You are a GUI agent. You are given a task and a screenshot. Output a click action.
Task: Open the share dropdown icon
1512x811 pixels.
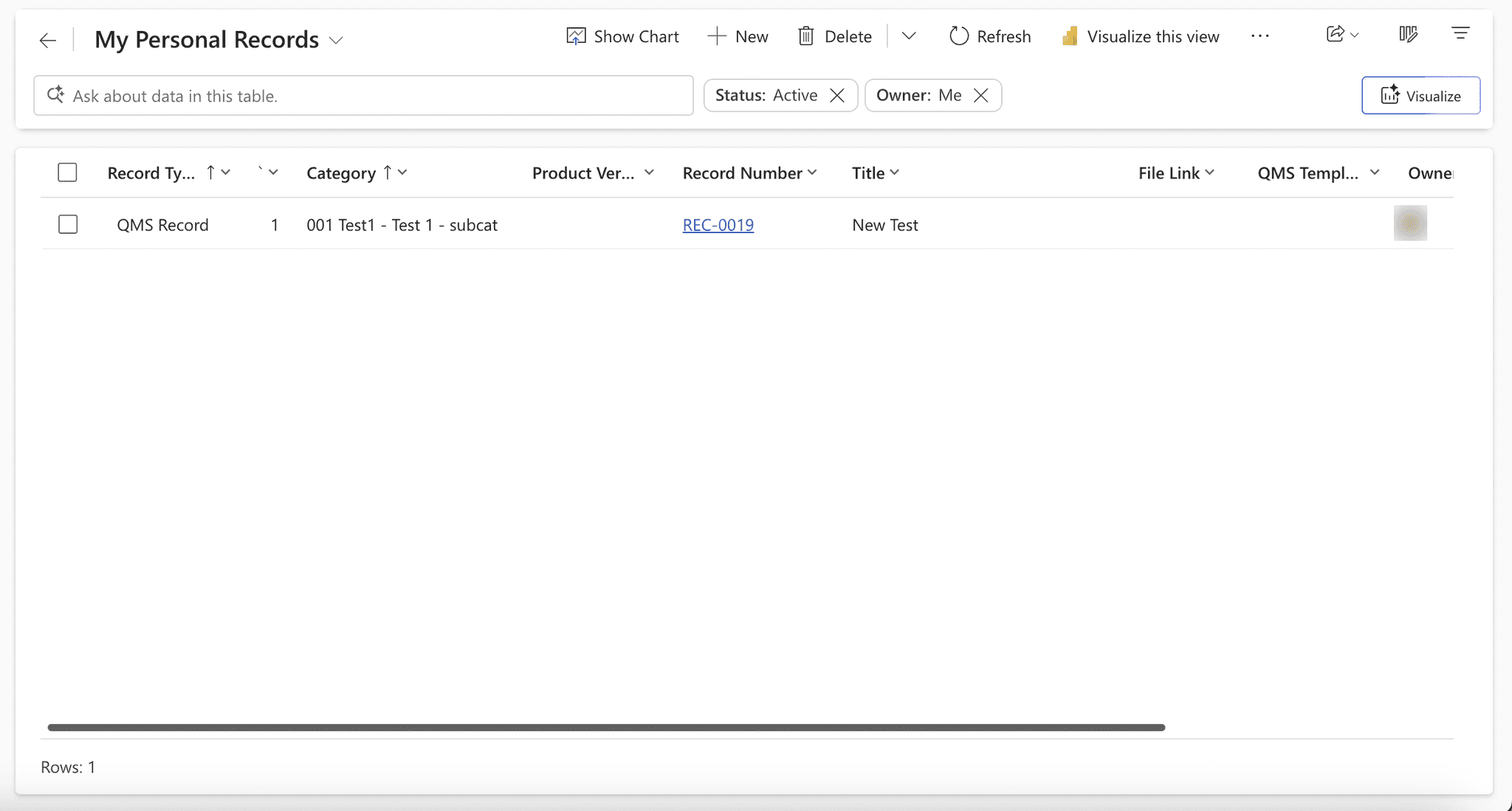[1342, 34]
